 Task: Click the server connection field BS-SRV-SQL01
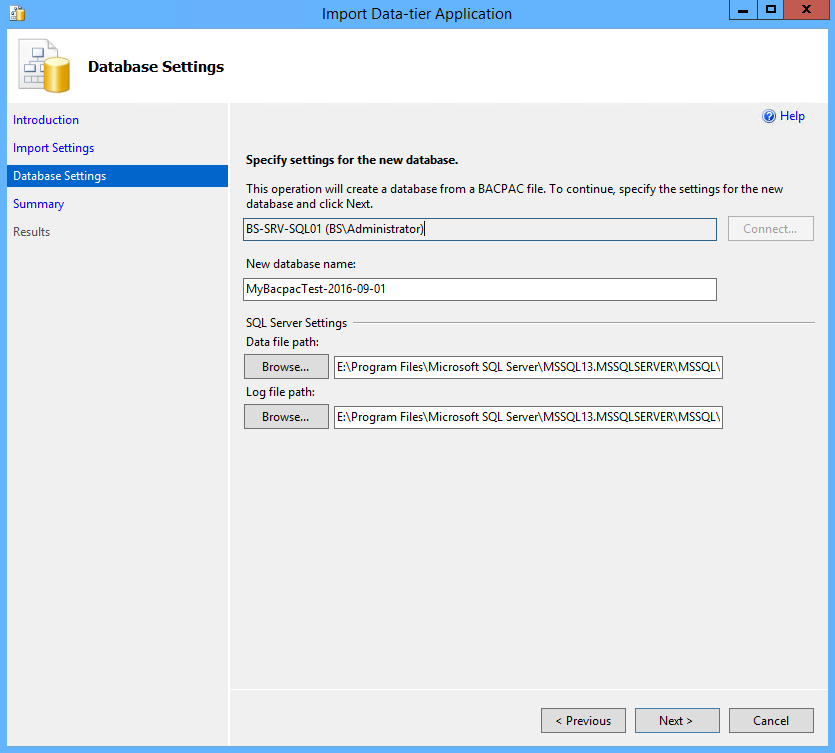(480, 229)
